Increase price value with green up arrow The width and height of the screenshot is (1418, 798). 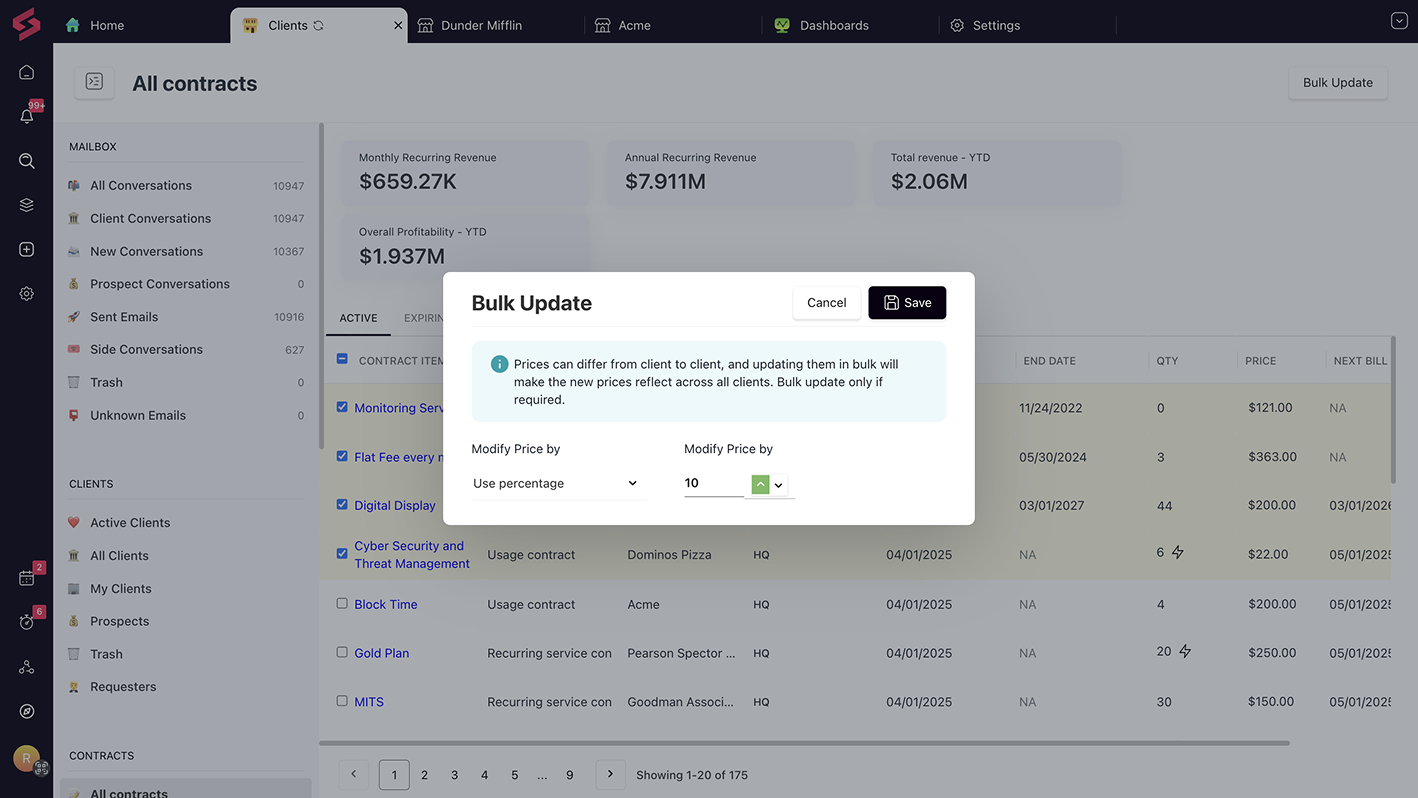coord(760,485)
